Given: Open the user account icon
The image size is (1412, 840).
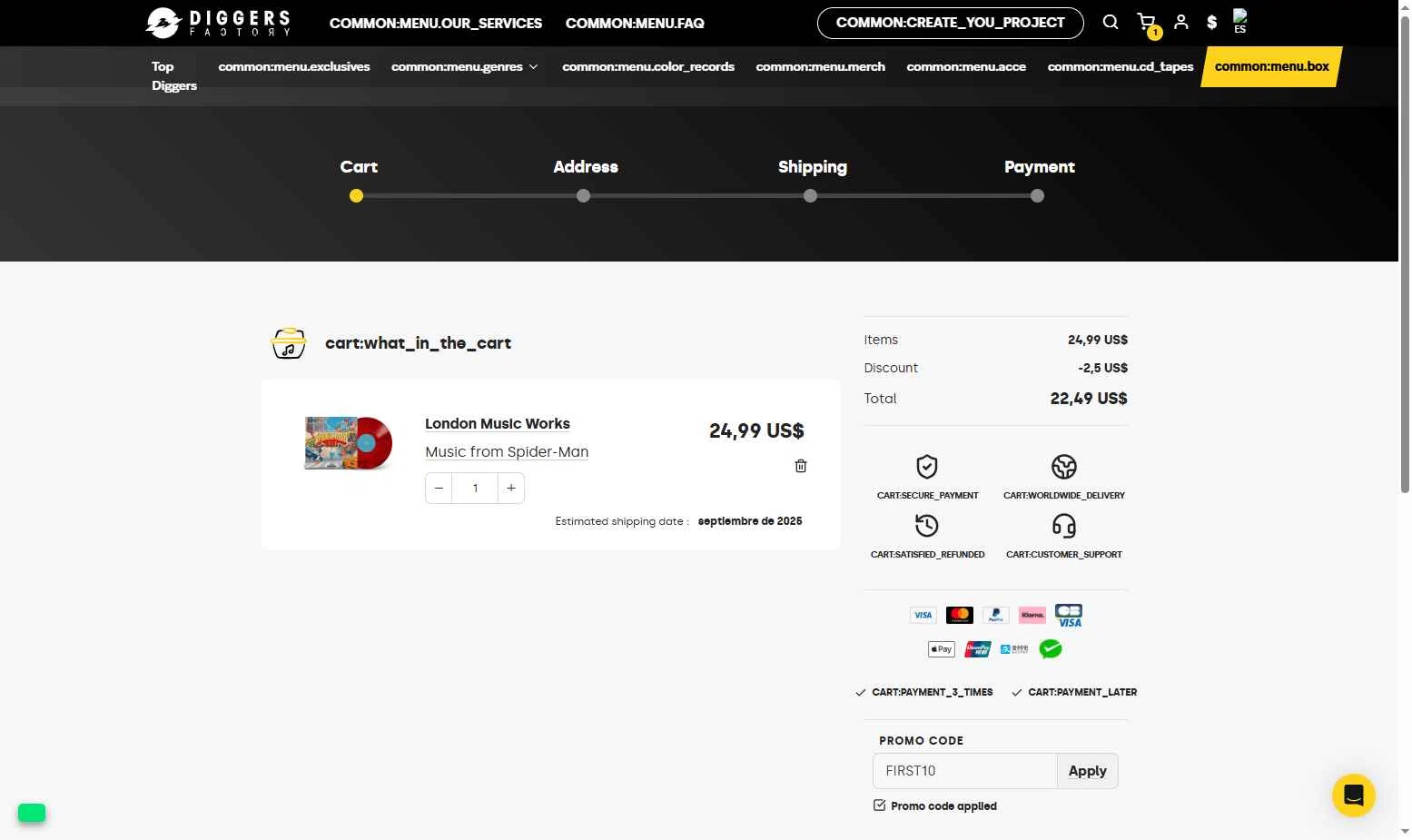Looking at the screenshot, I should tap(1181, 22).
